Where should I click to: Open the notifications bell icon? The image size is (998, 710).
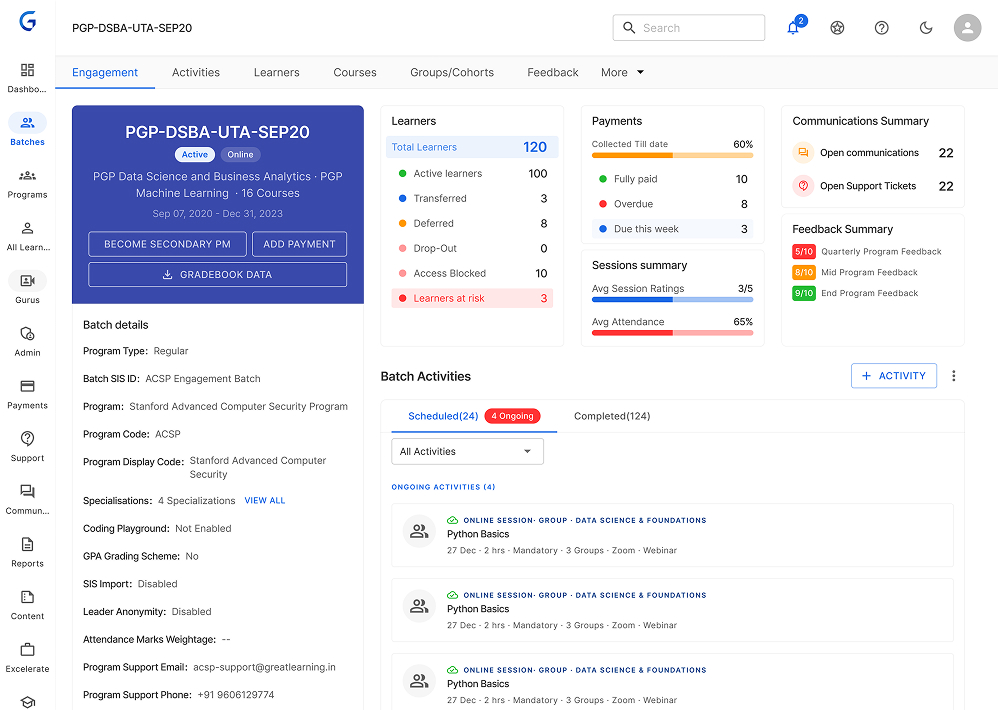793,28
